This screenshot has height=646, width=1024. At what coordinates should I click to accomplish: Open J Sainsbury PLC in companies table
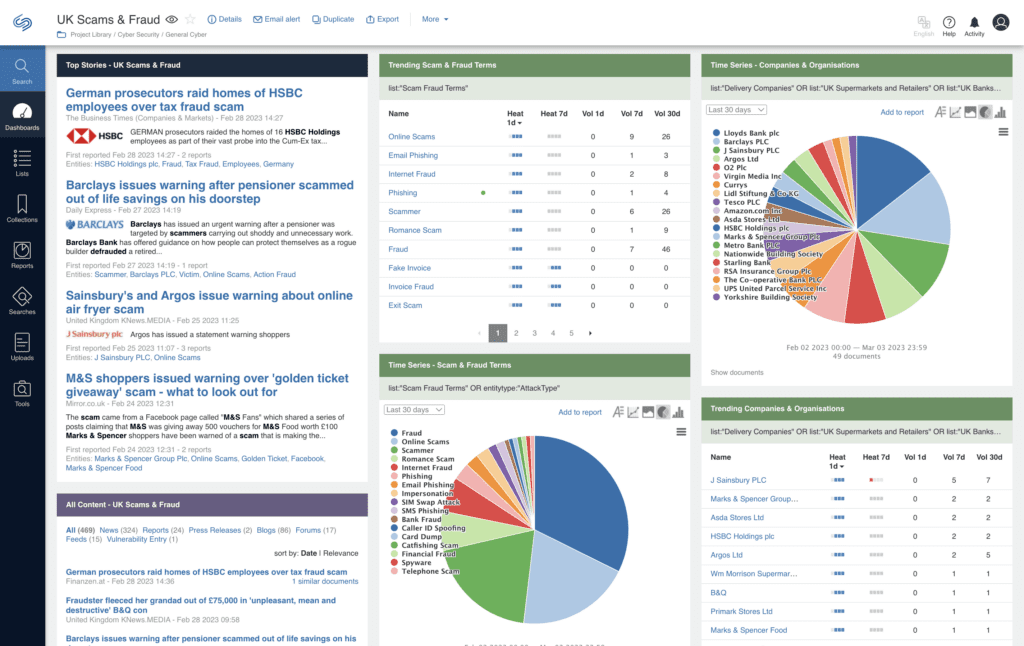(738, 480)
